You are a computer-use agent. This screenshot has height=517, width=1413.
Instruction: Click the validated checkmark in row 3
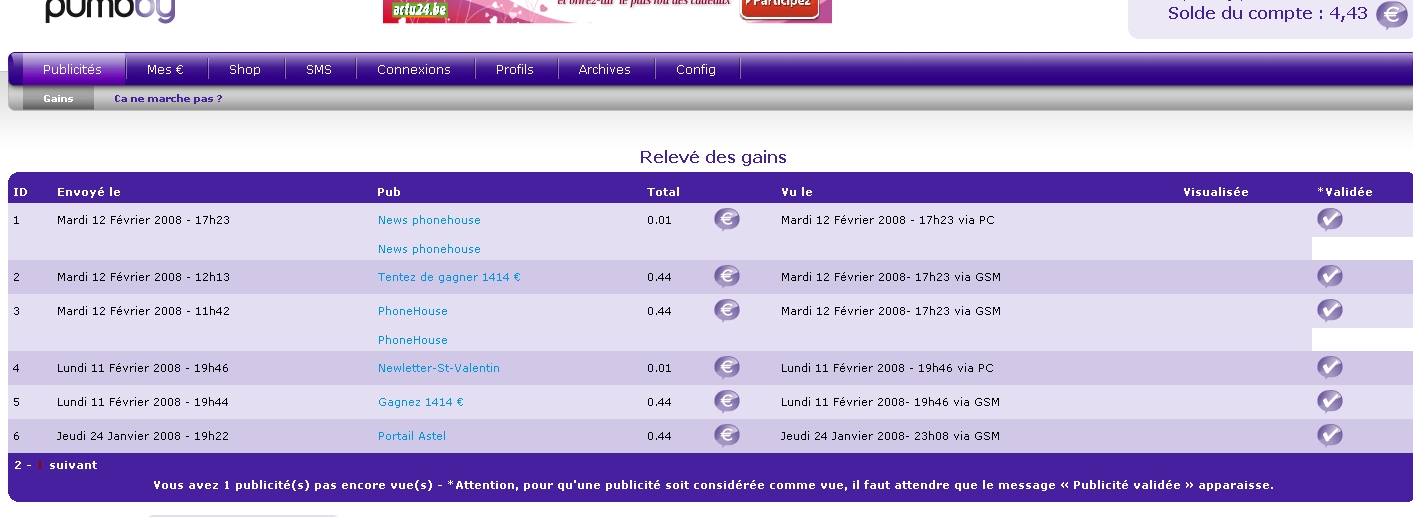(1329, 311)
